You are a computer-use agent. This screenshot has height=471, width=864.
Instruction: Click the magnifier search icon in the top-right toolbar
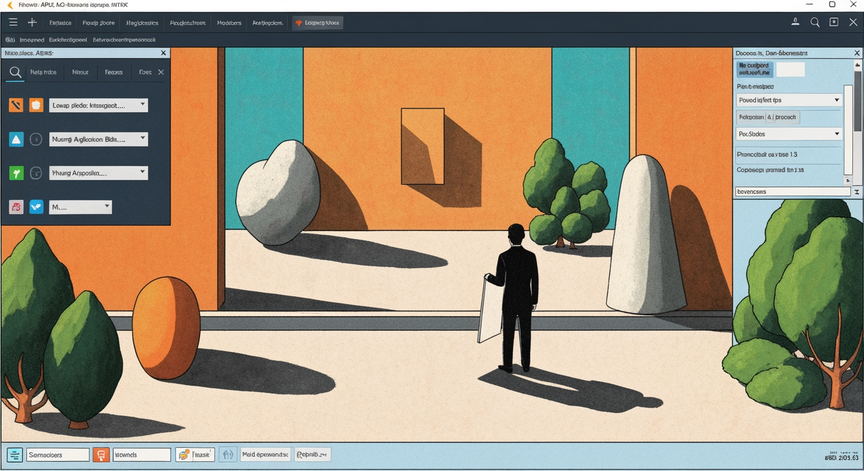(x=814, y=23)
